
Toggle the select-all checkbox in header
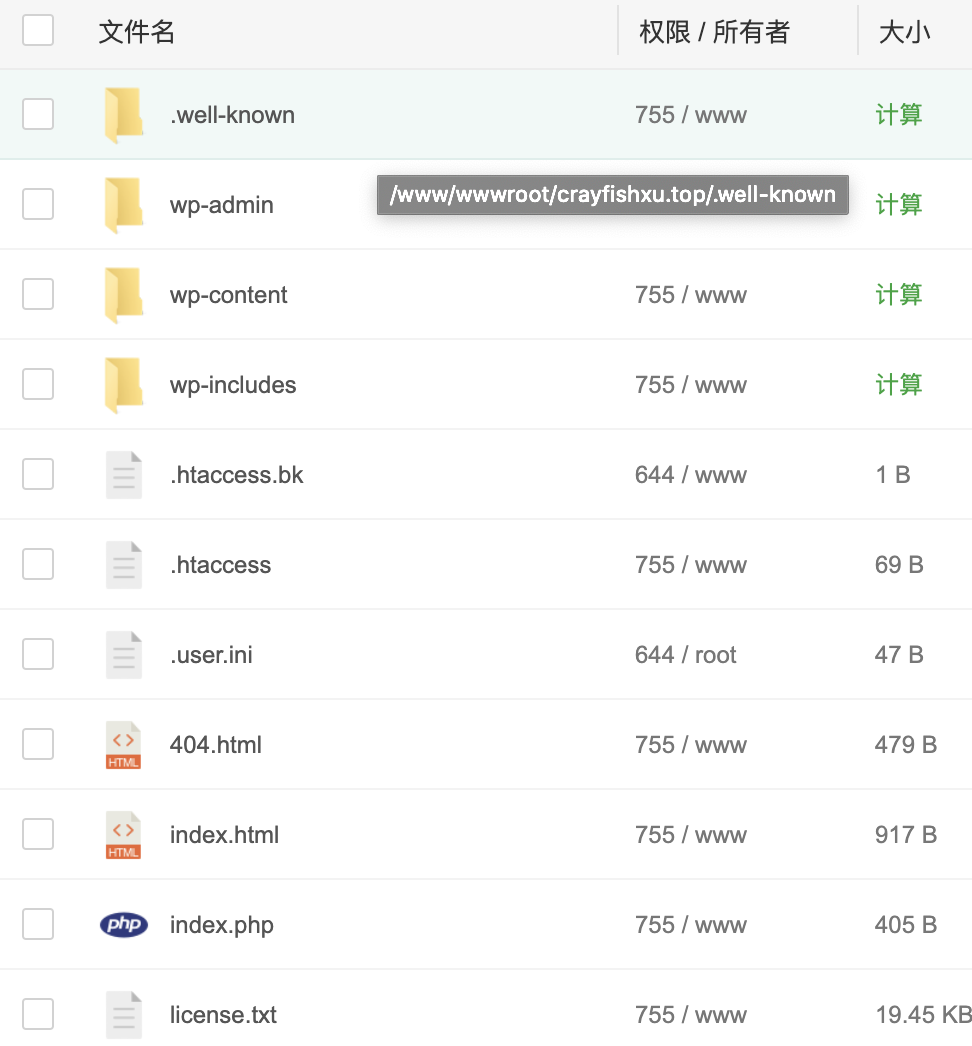[x=38, y=30]
